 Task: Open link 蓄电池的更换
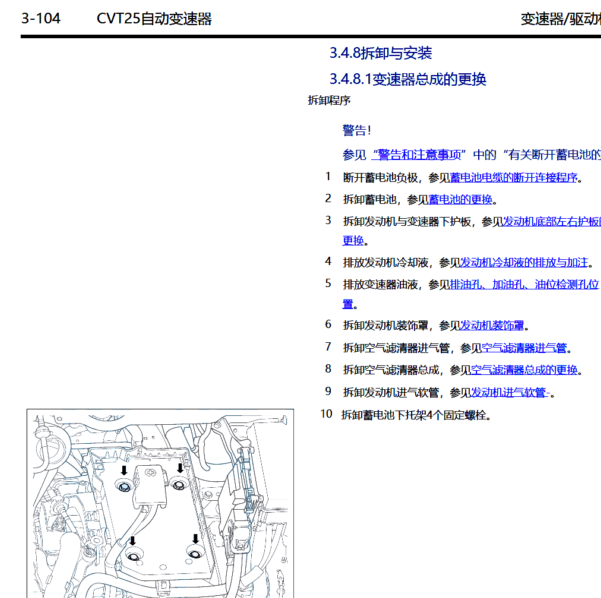[x=460, y=199]
